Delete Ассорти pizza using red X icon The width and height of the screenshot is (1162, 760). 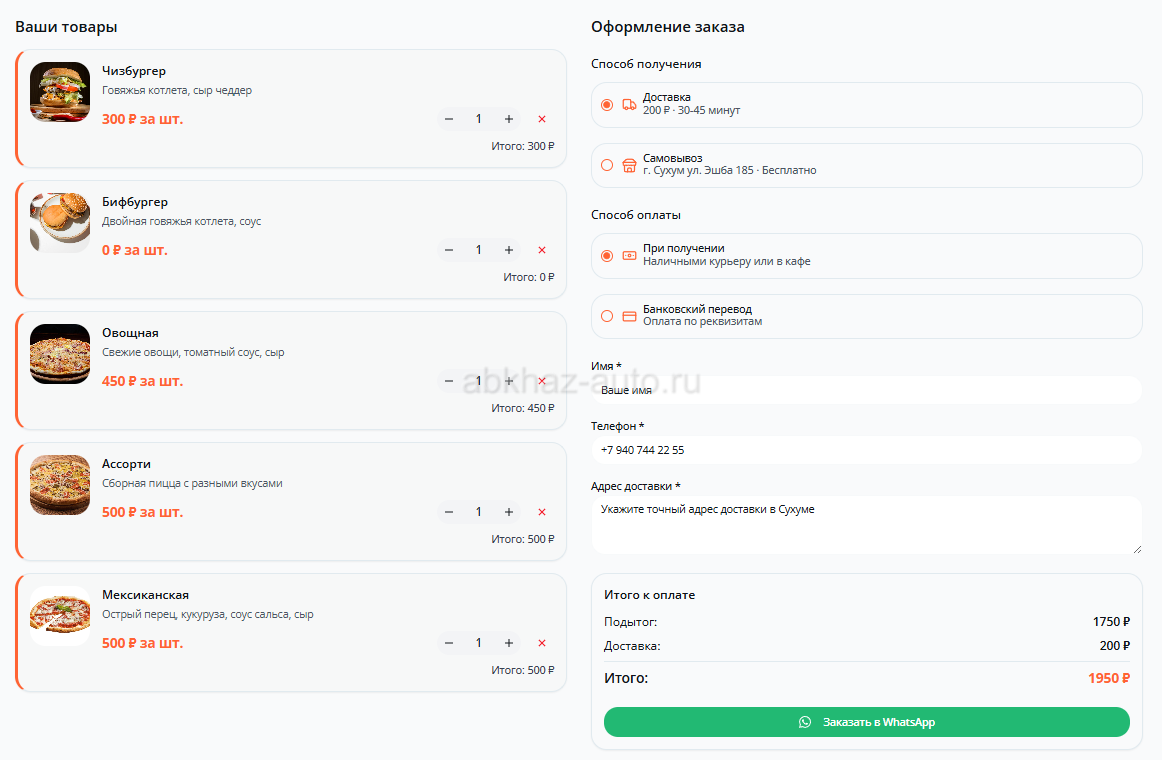pyautogui.click(x=542, y=512)
